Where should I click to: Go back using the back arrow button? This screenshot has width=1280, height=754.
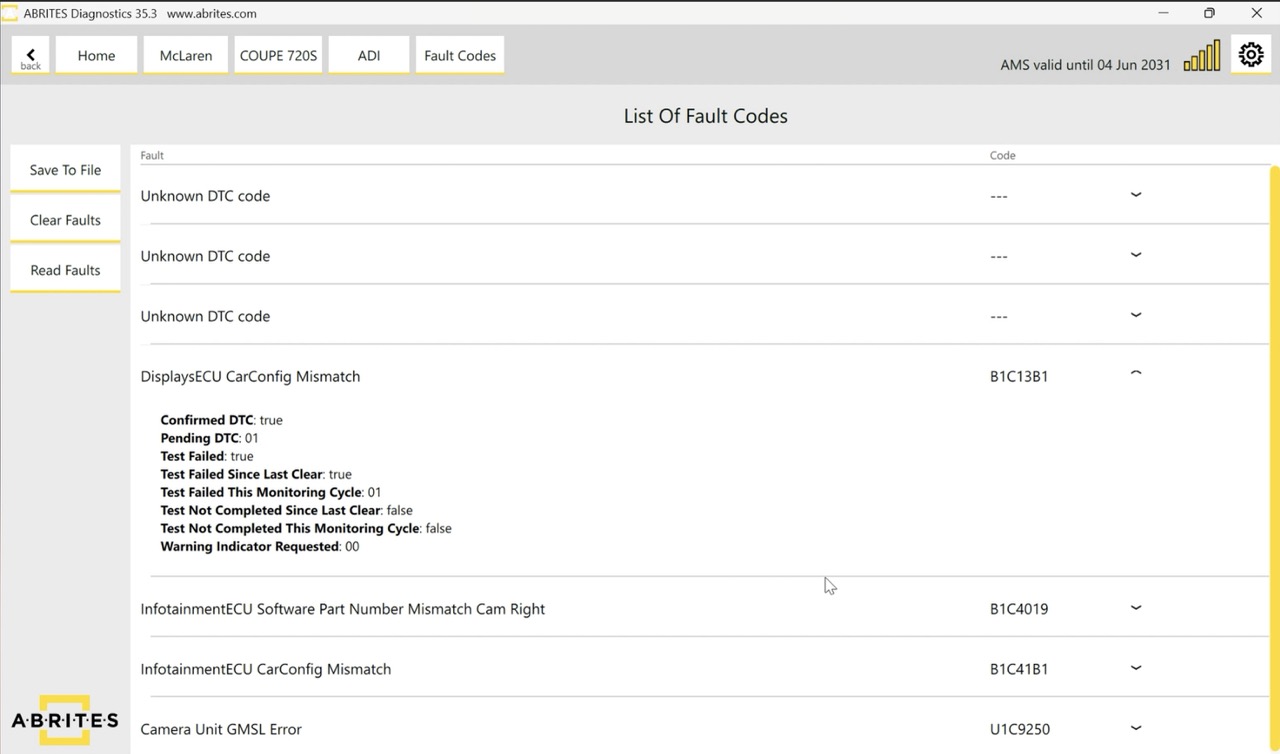tap(30, 56)
